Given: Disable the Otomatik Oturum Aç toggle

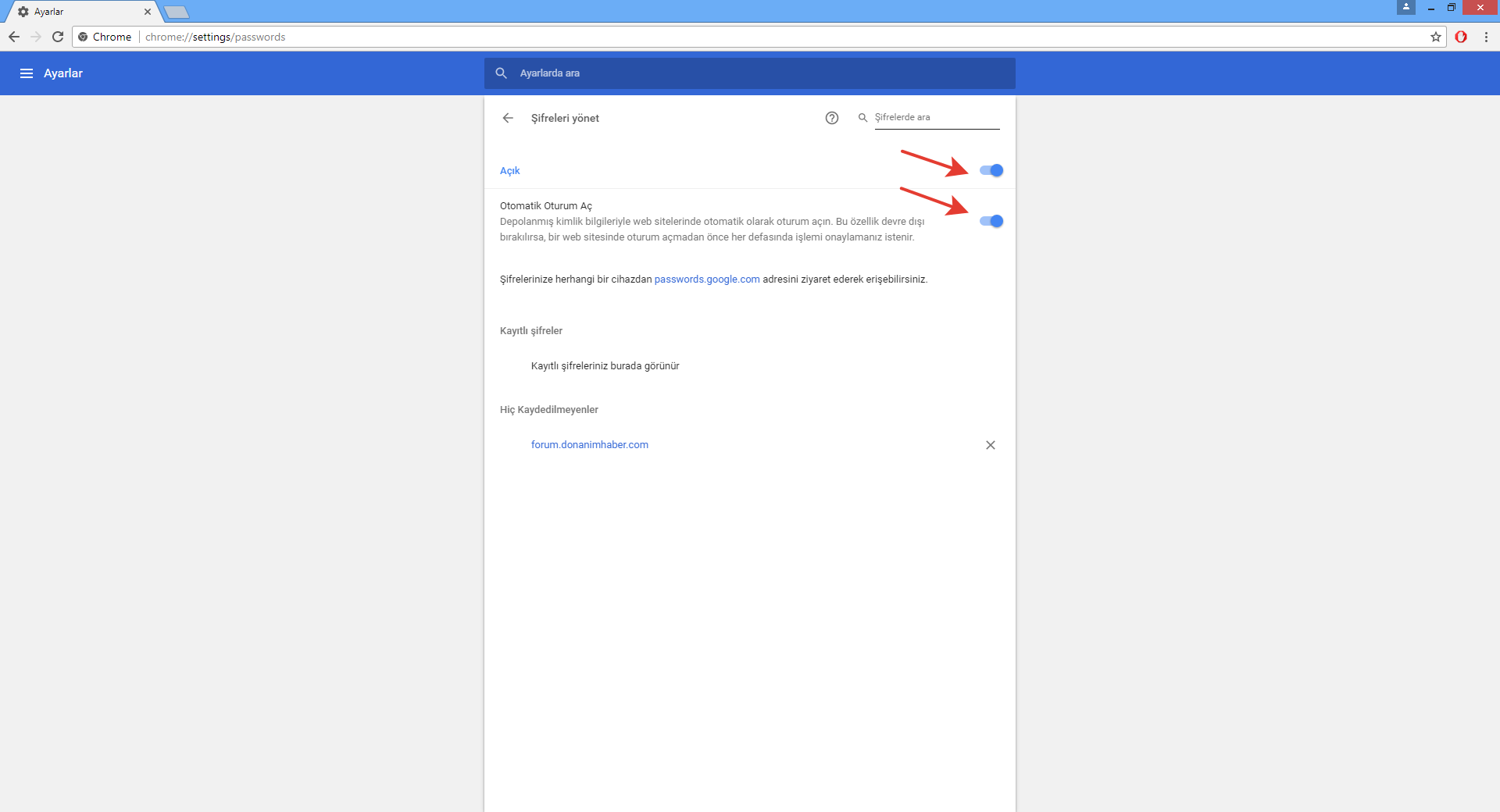Looking at the screenshot, I should click(991, 221).
